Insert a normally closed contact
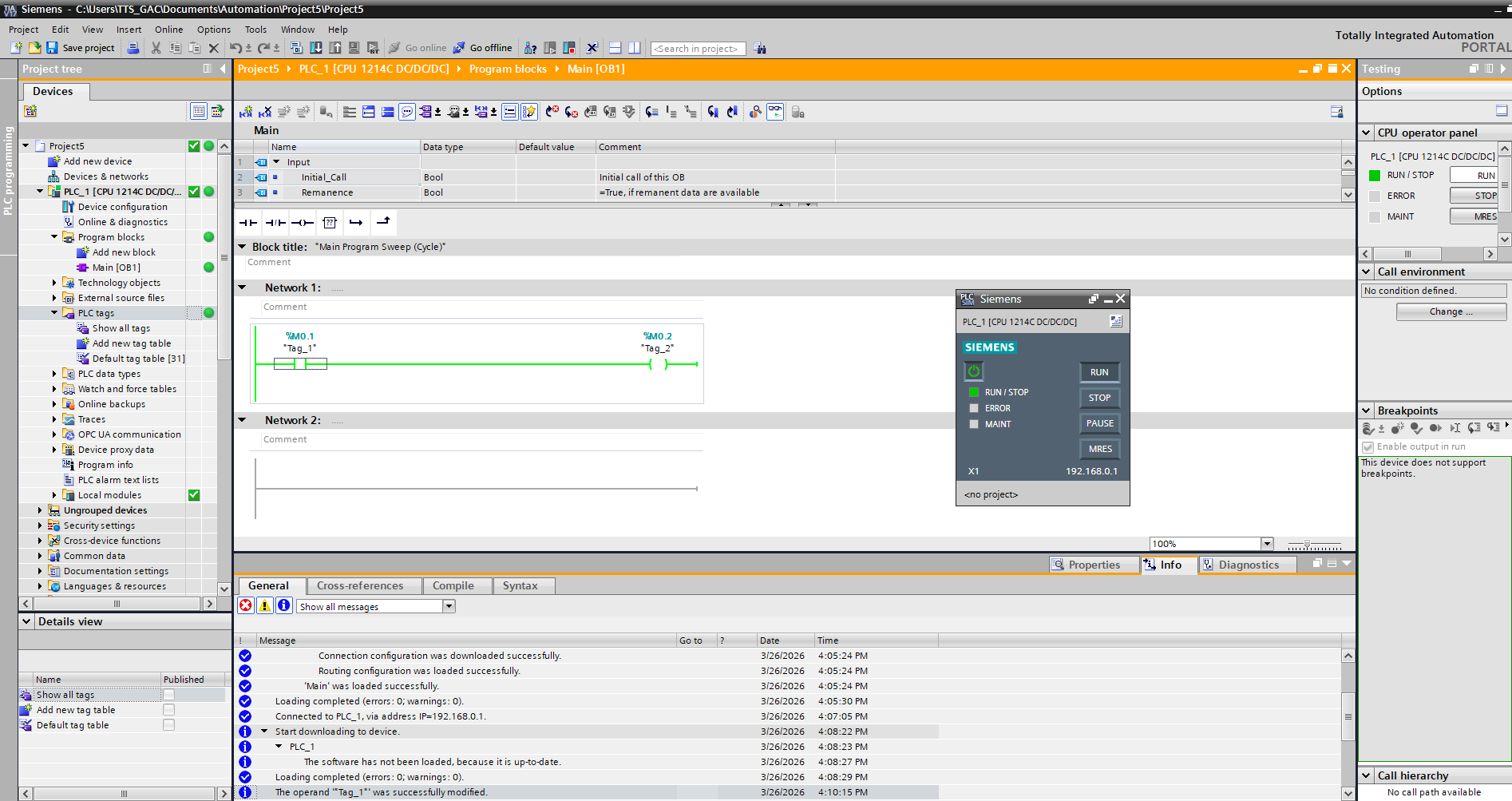Viewport: 1512px width, 801px height. [275, 223]
